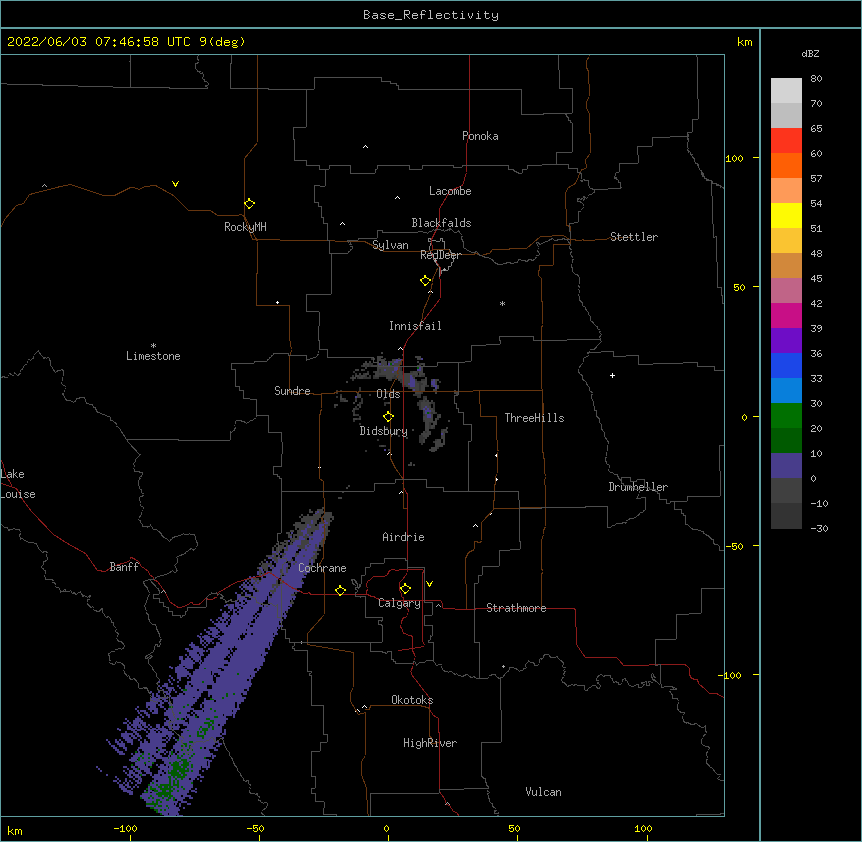Click the km label at top right of map
Image resolution: width=862 pixels, height=842 pixels.
pyautogui.click(x=744, y=42)
